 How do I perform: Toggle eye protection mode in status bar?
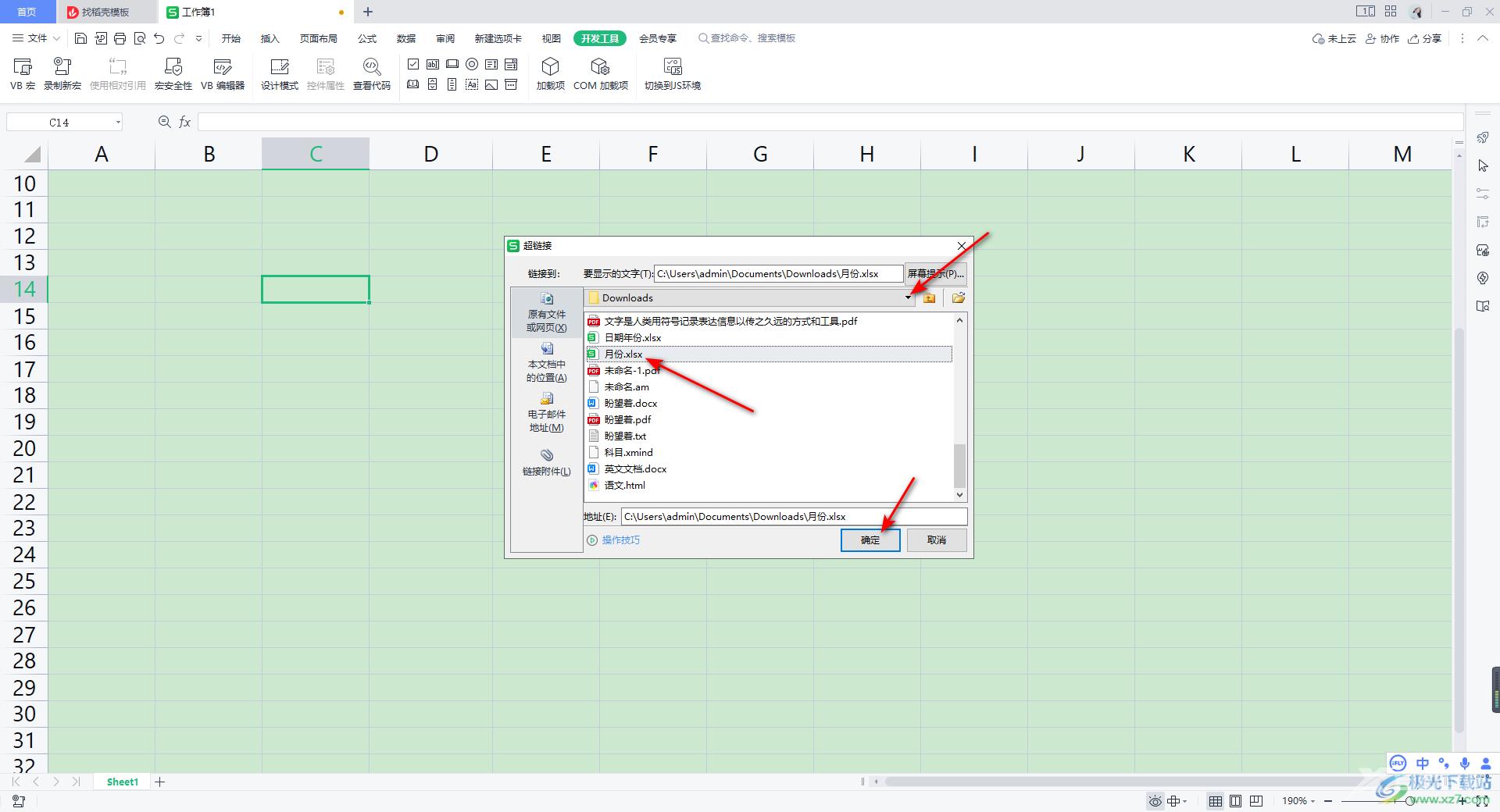point(1155,801)
